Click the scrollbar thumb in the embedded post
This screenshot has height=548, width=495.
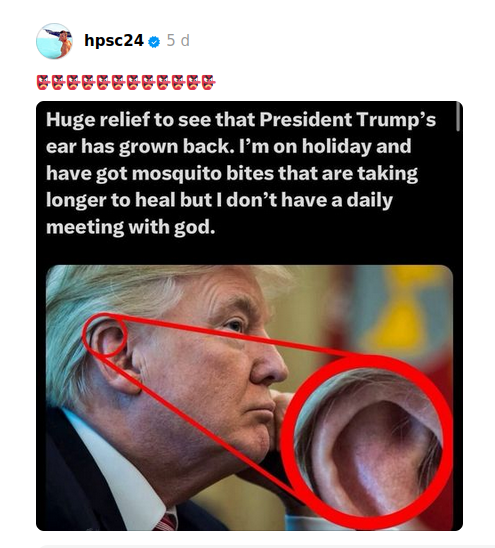[x=458, y=117]
